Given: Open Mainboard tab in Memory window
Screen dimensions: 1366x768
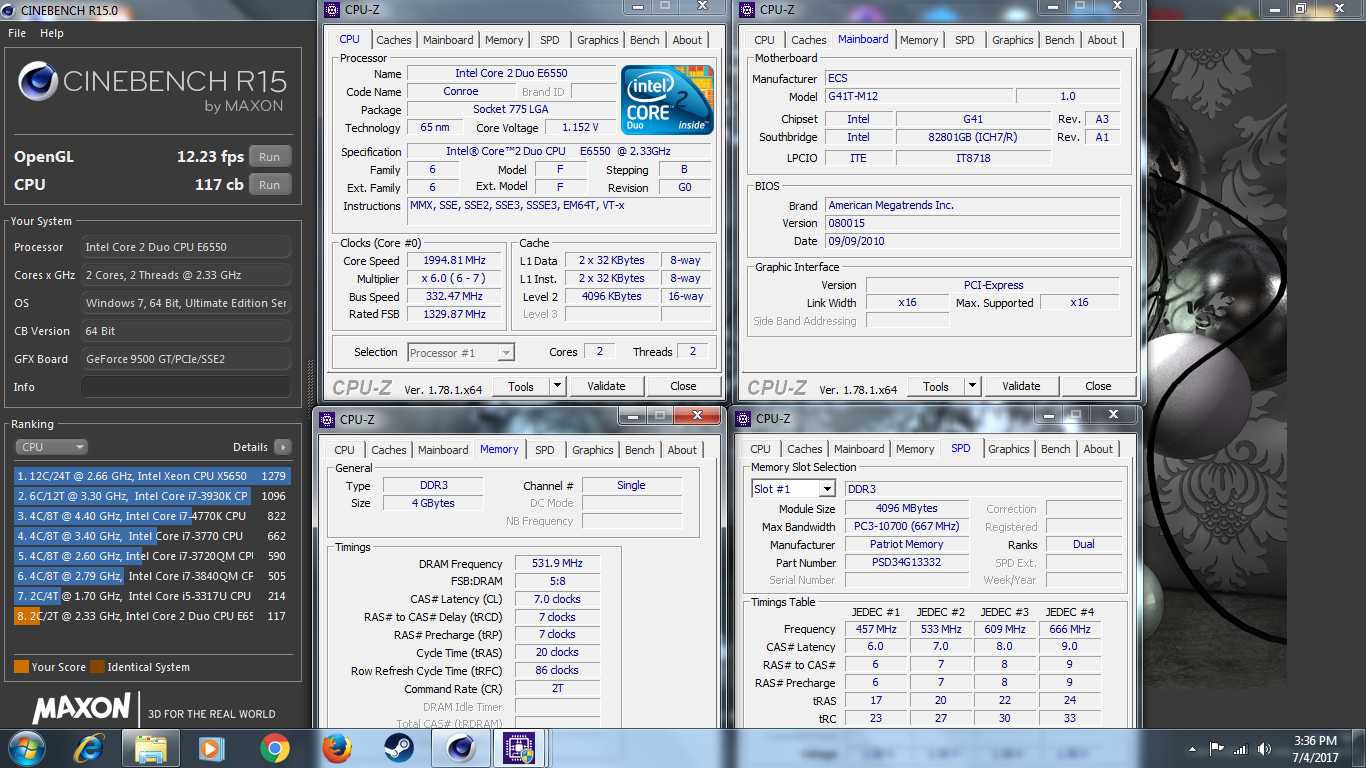Looking at the screenshot, I should coord(443,450).
